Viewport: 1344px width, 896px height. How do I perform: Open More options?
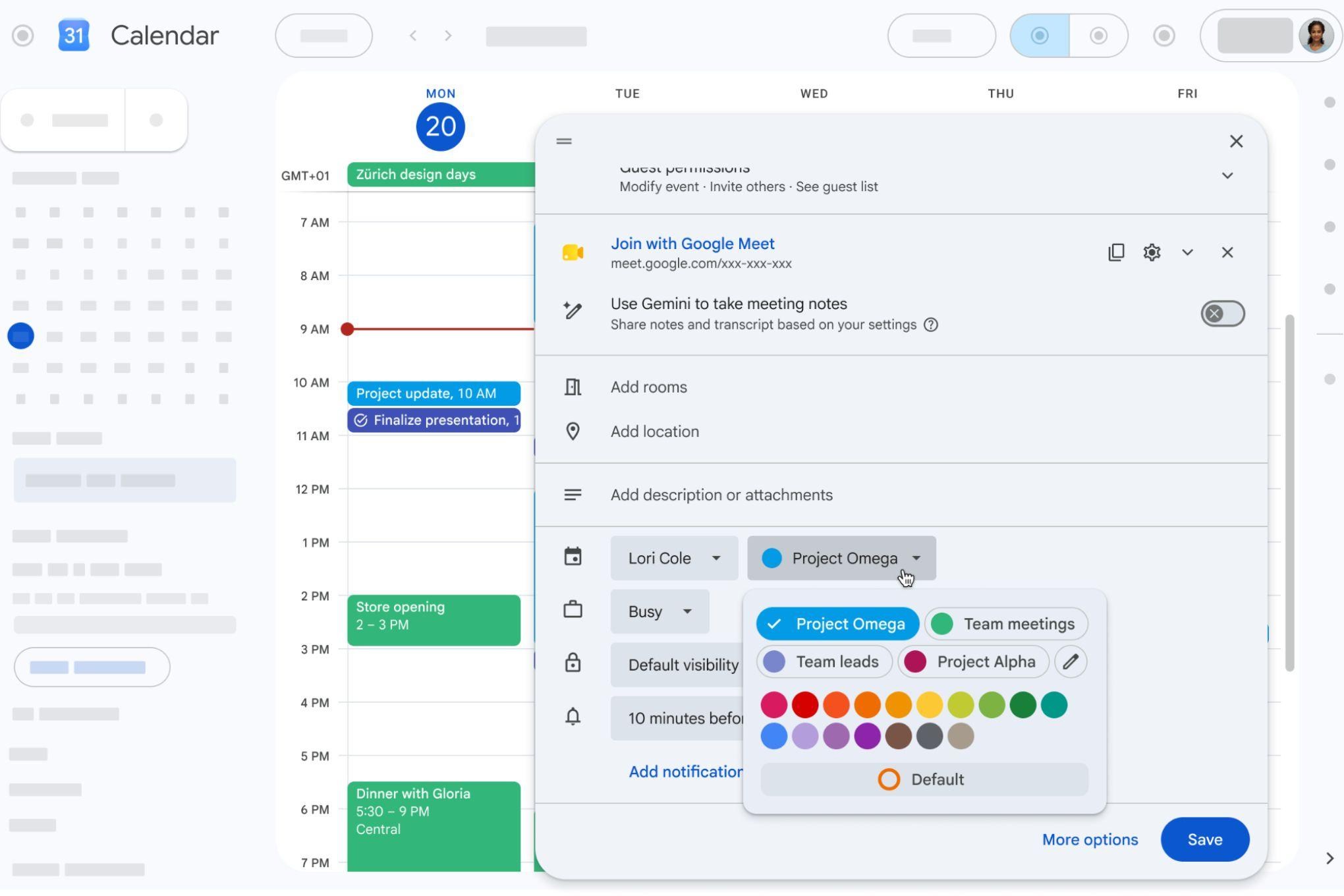coord(1090,839)
